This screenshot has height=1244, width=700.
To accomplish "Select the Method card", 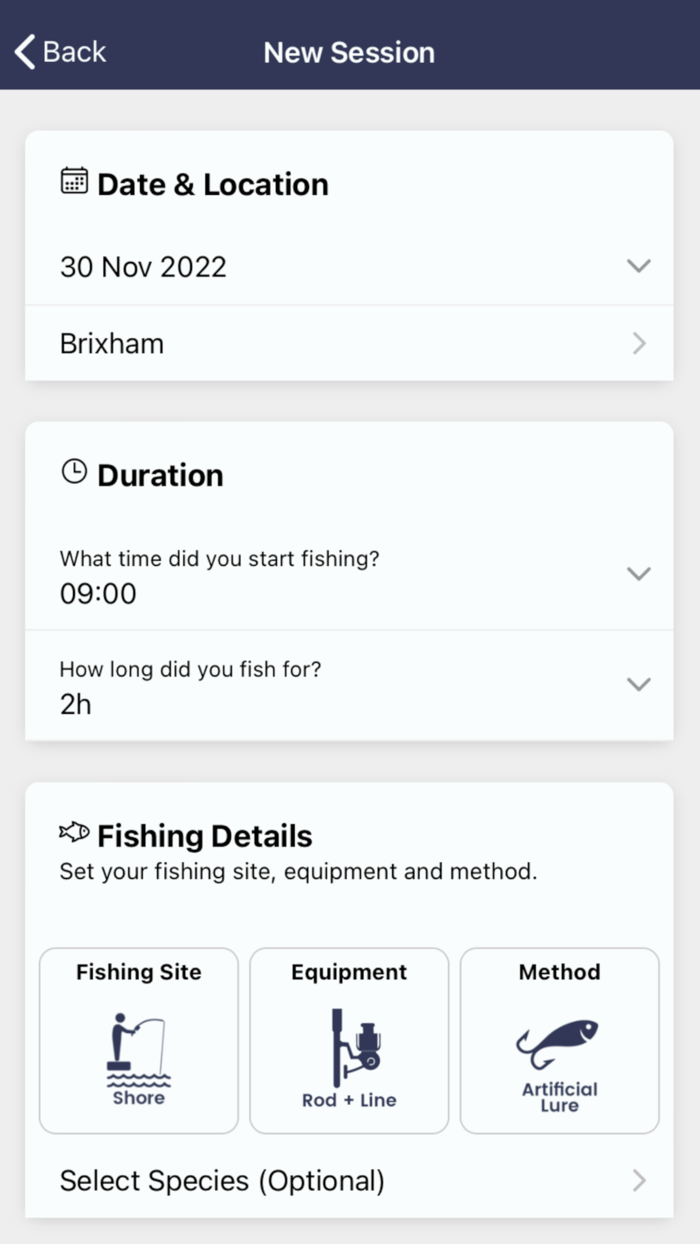I will (x=559, y=1040).
